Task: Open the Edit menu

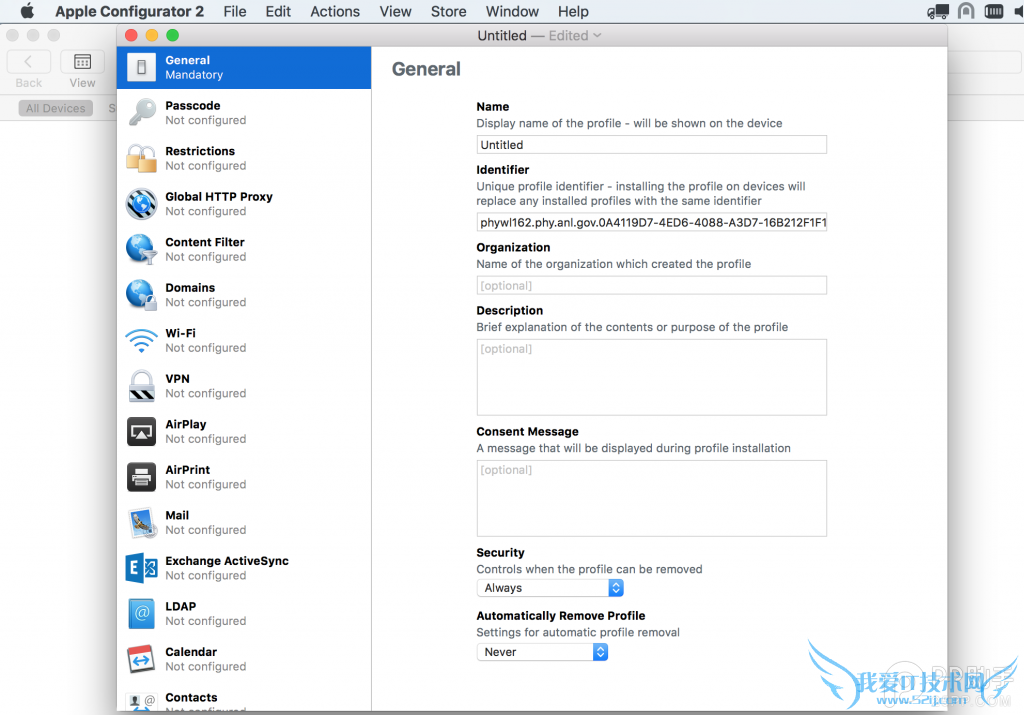Action: pos(278,11)
